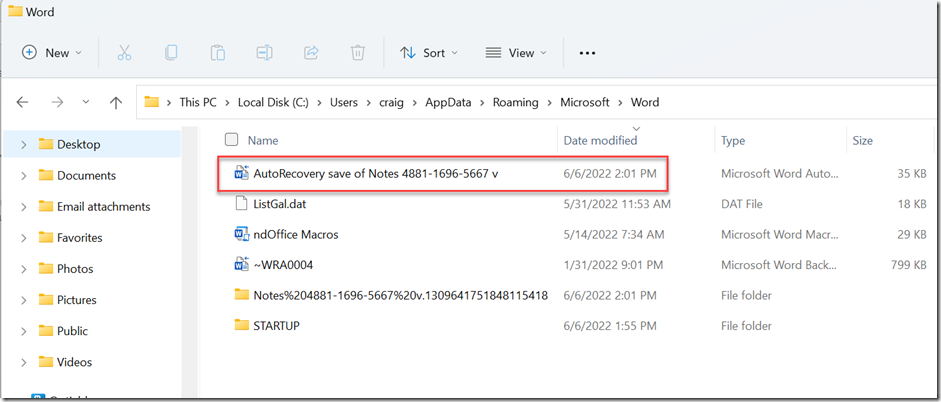Open the View dropdown menu
The width and height of the screenshot is (941, 402).
click(x=516, y=53)
